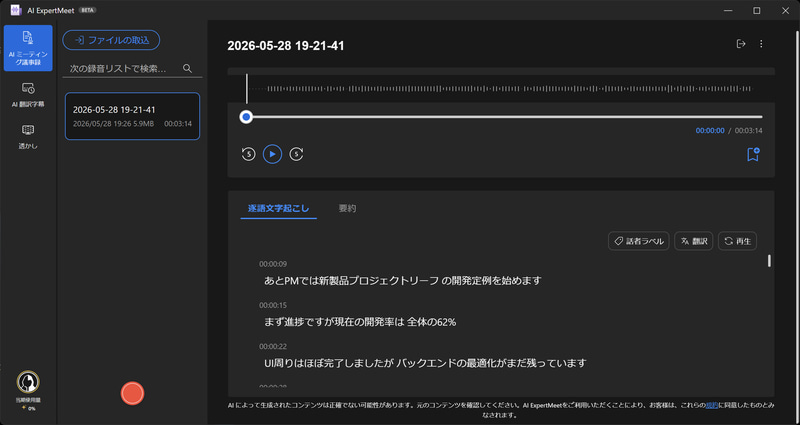Open AI ミーティング議事録 sidebar section
This screenshot has width=800, height=425.
[28, 48]
